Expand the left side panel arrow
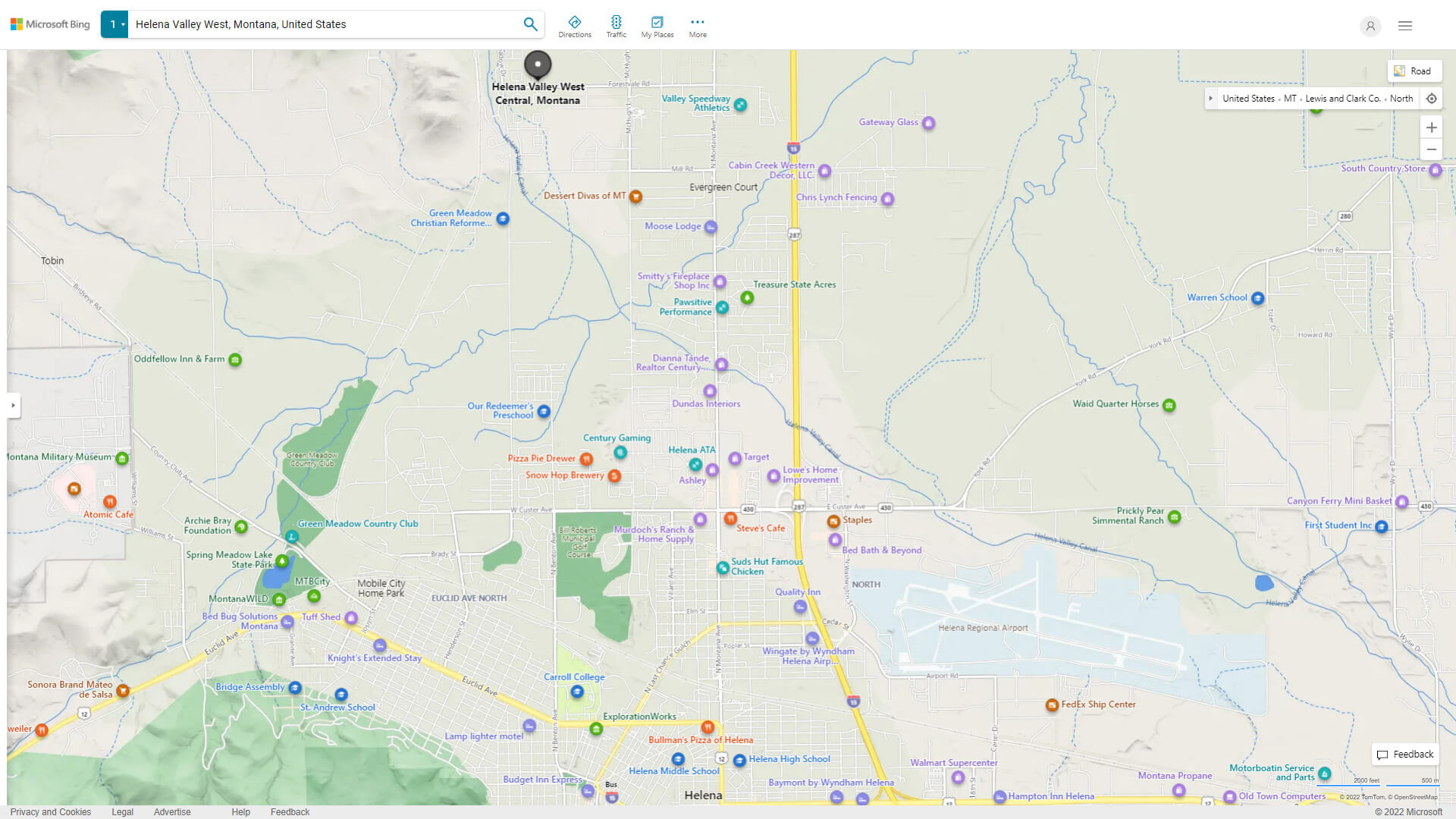The width and height of the screenshot is (1456, 819). coord(13,406)
